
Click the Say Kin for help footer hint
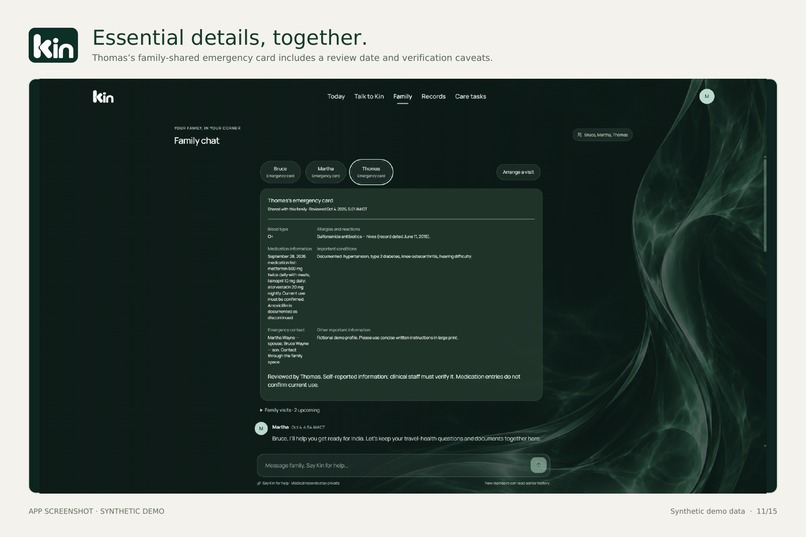(x=298, y=483)
